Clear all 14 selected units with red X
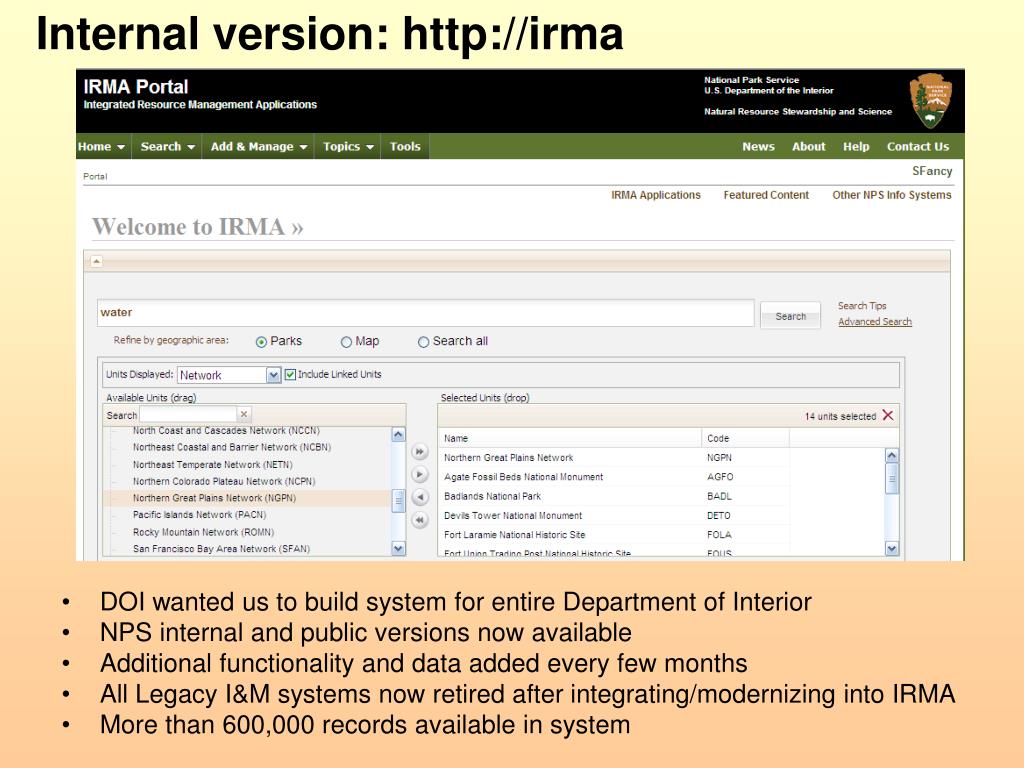Viewport: 1024px width, 768px height. (x=888, y=415)
